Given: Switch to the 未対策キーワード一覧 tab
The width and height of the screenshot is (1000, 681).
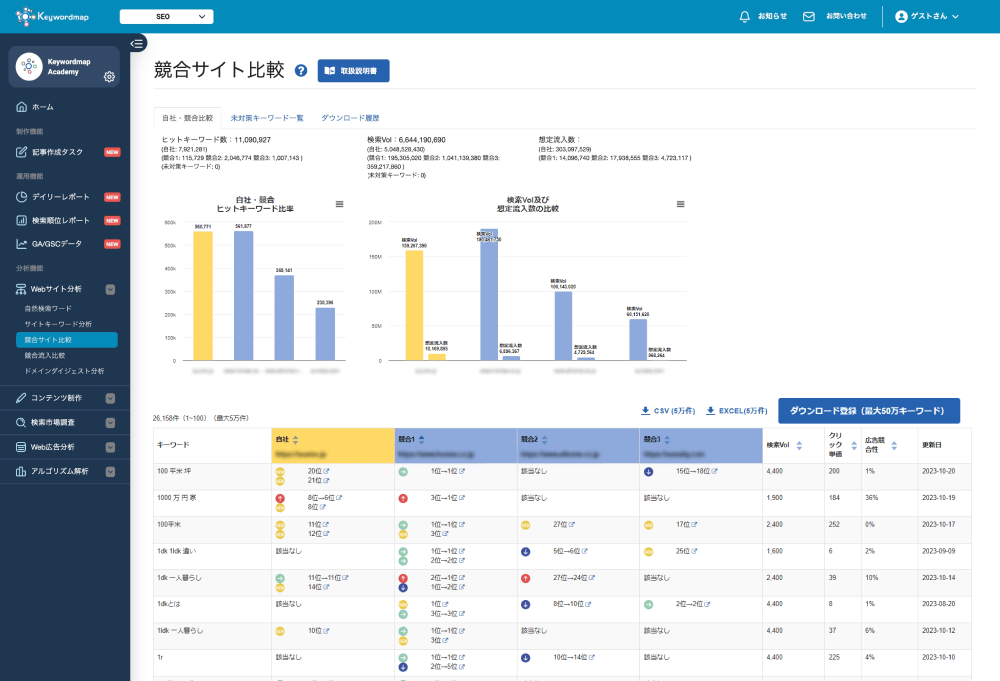Looking at the screenshot, I should coord(270,116).
